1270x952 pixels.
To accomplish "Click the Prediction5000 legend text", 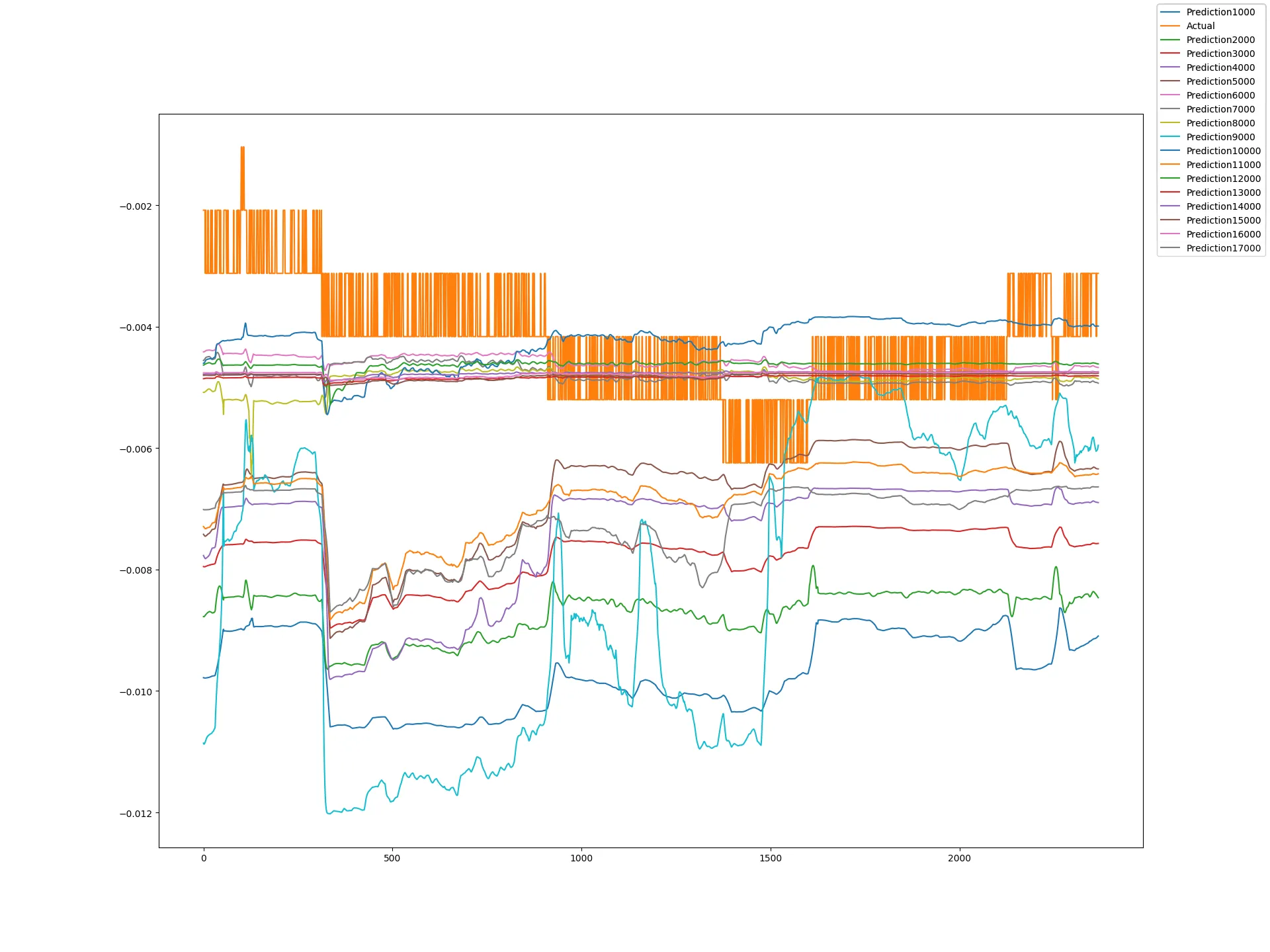I will click(1220, 81).
